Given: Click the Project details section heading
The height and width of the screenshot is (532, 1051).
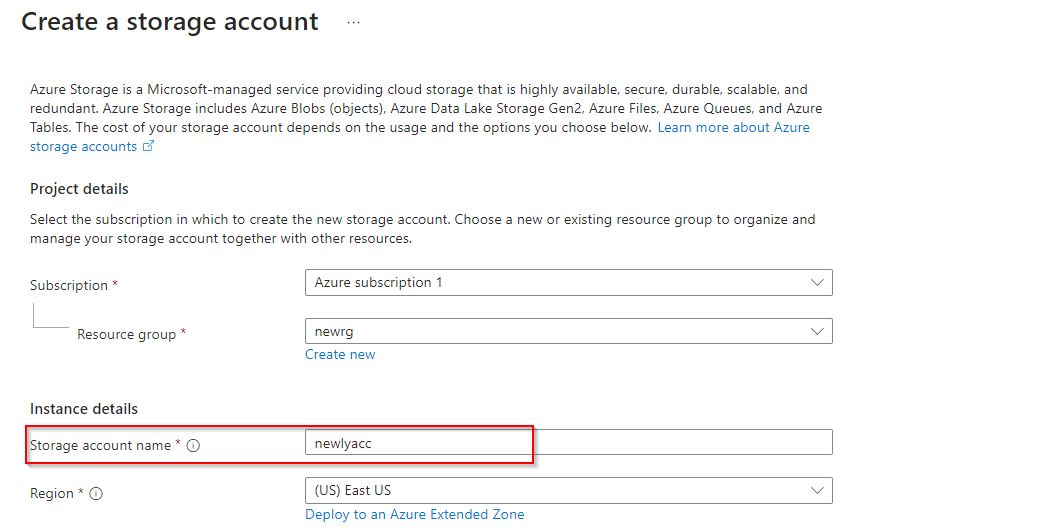Looking at the screenshot, I should point(79,189).
